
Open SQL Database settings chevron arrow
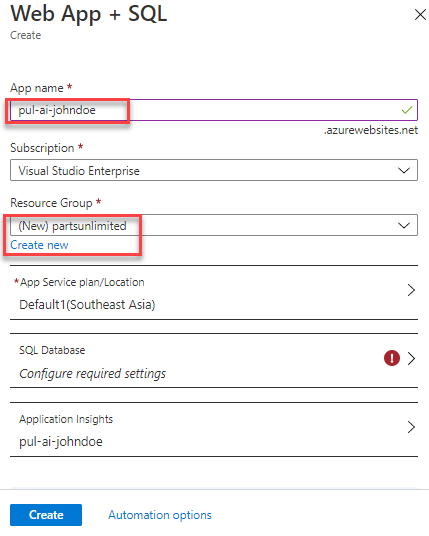pyautogui.click(x=411, y=359)
